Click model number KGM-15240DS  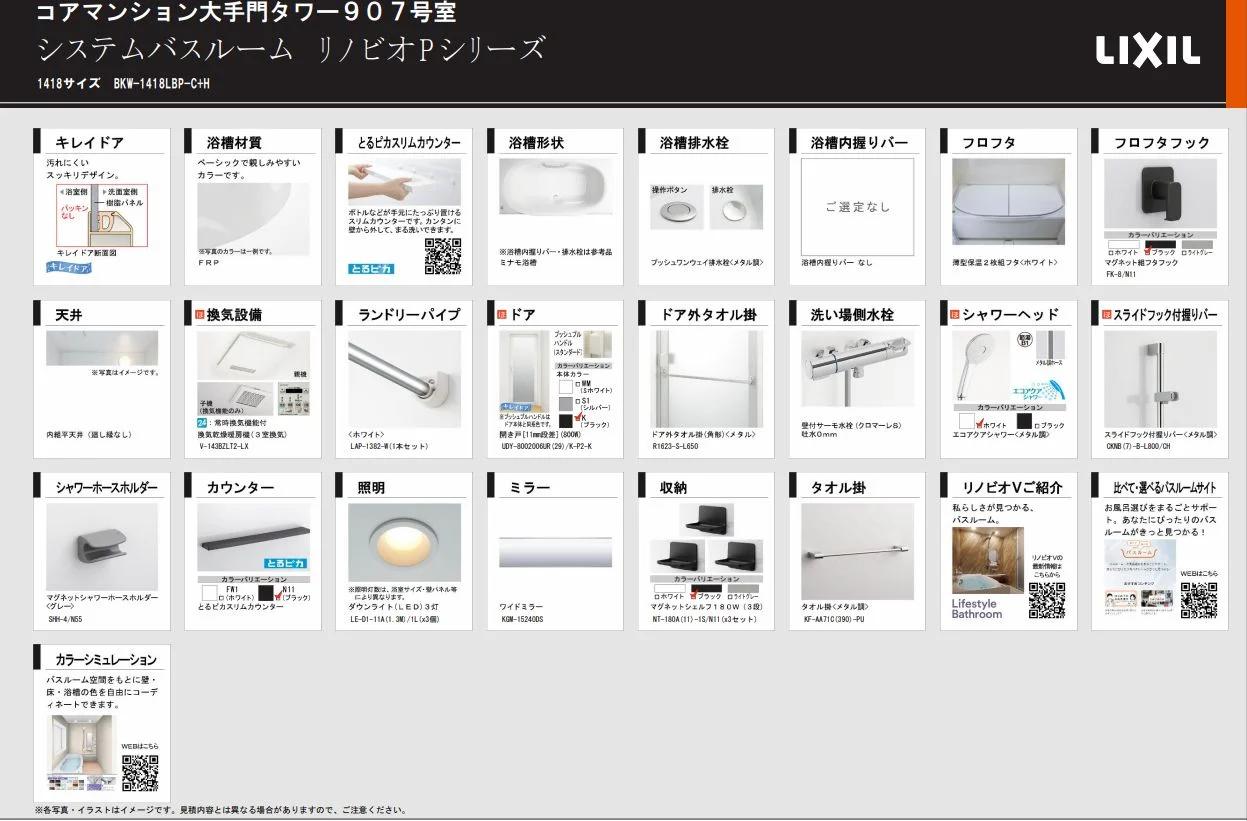click(x=522, y=619)
